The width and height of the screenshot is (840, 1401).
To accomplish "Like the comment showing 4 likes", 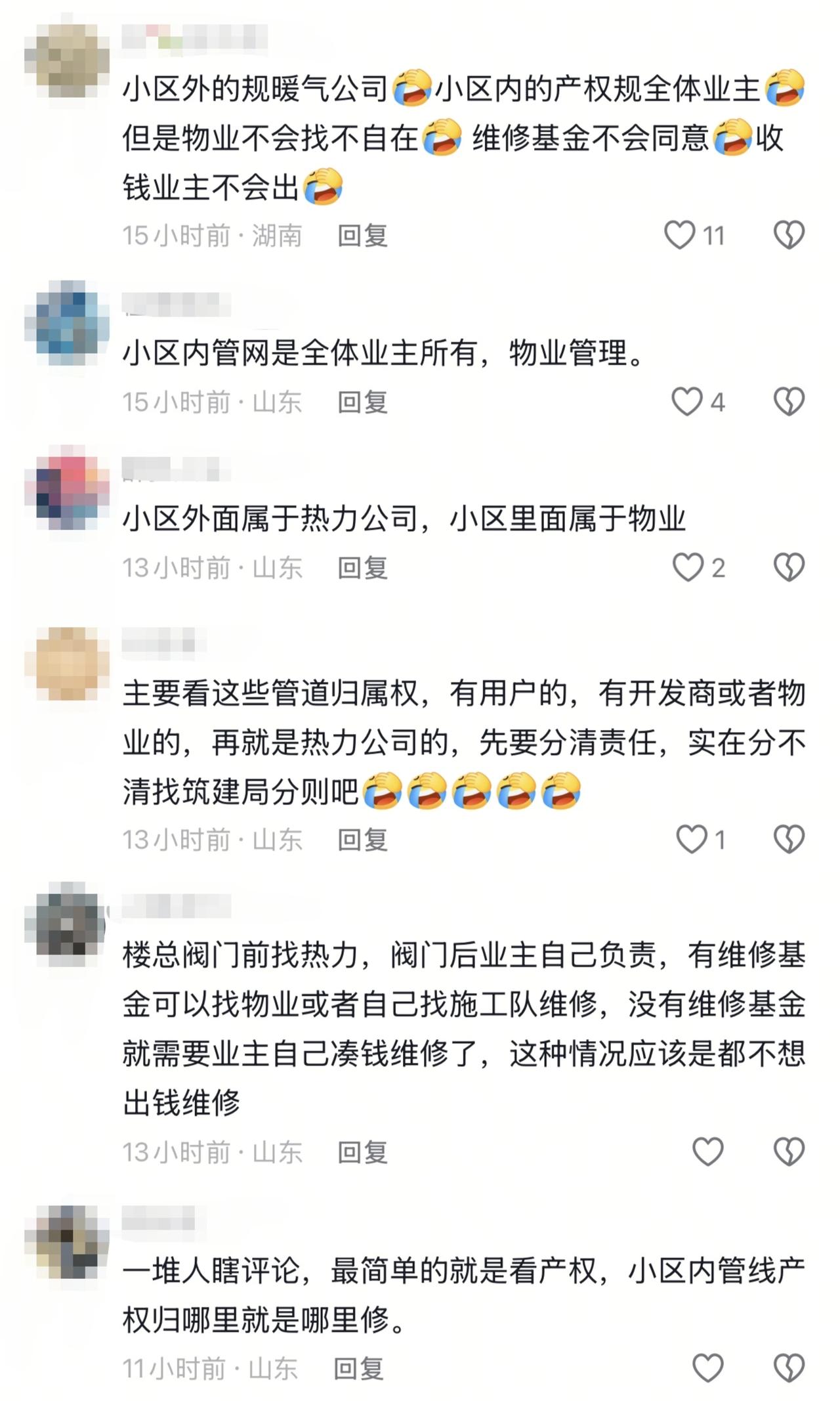I will click(x=687, y=401).
